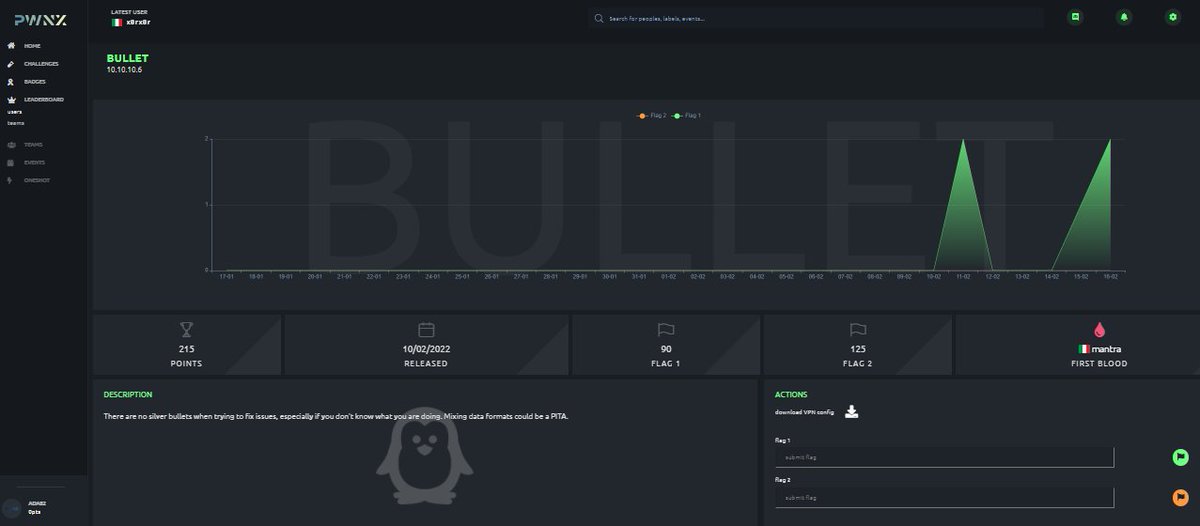Download the VPN config file
This screenshot has width=1200, height=526.
852,411
